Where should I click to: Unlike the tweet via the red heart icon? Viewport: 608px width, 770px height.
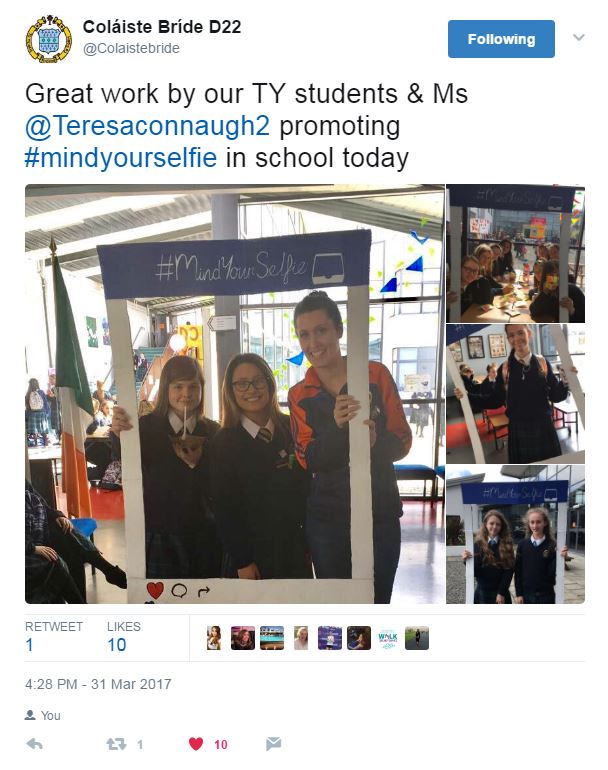coord(196,744)
